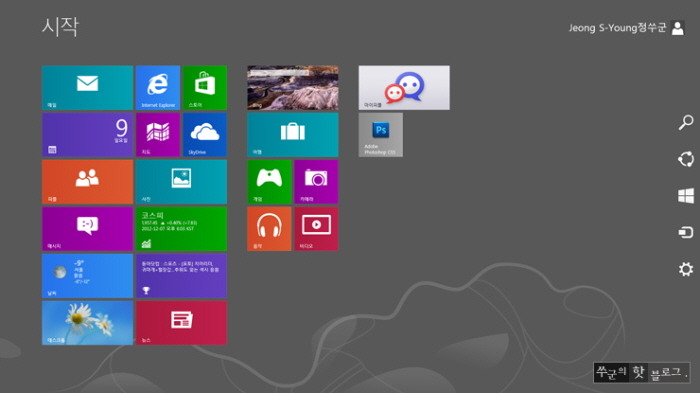Open the Windows Store tile
The image size is (700, 393).
[x=205, y=88]
